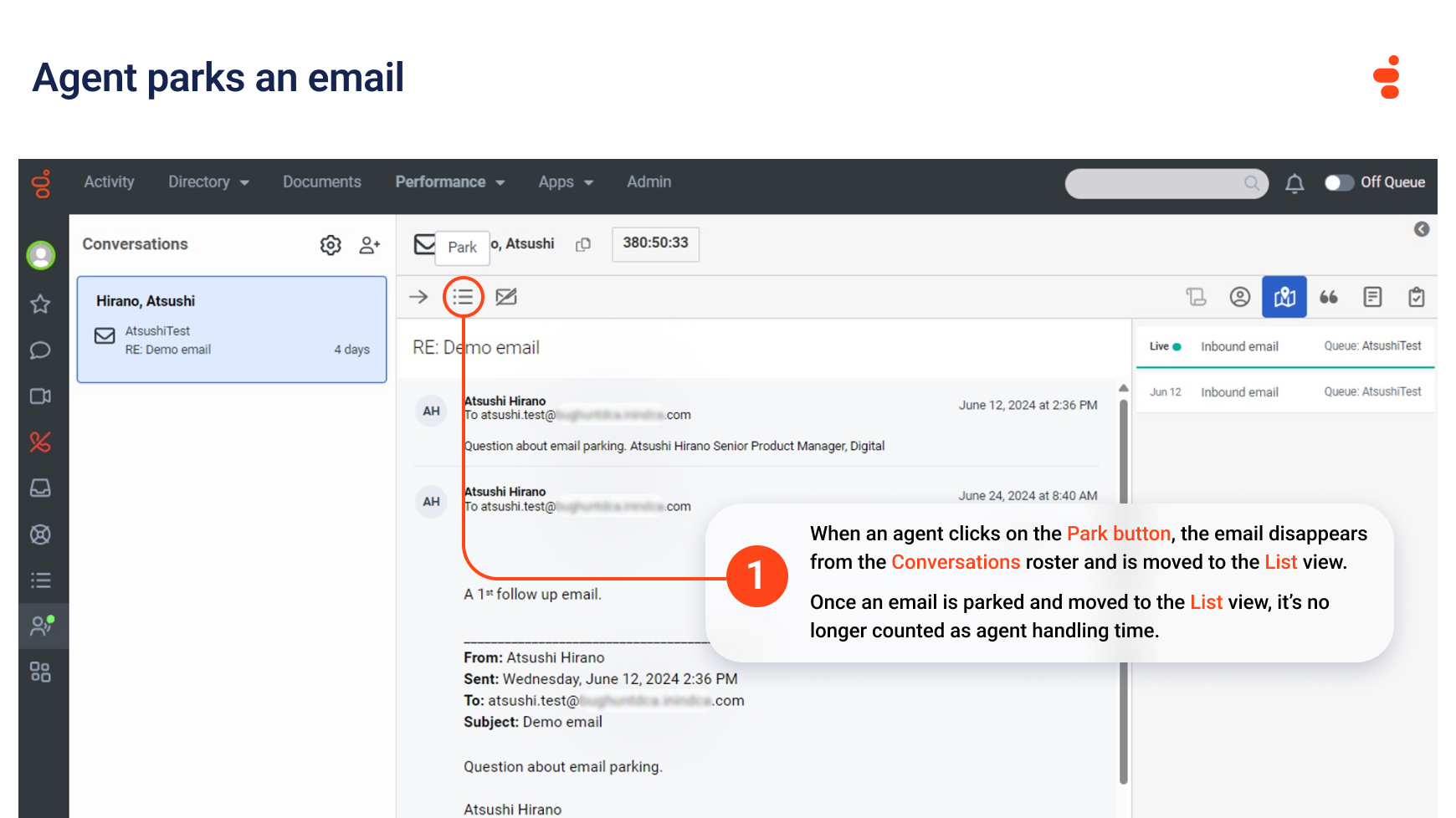Open canned responses quote icon
This screenshot has height=818, width=1456.
1328,297
